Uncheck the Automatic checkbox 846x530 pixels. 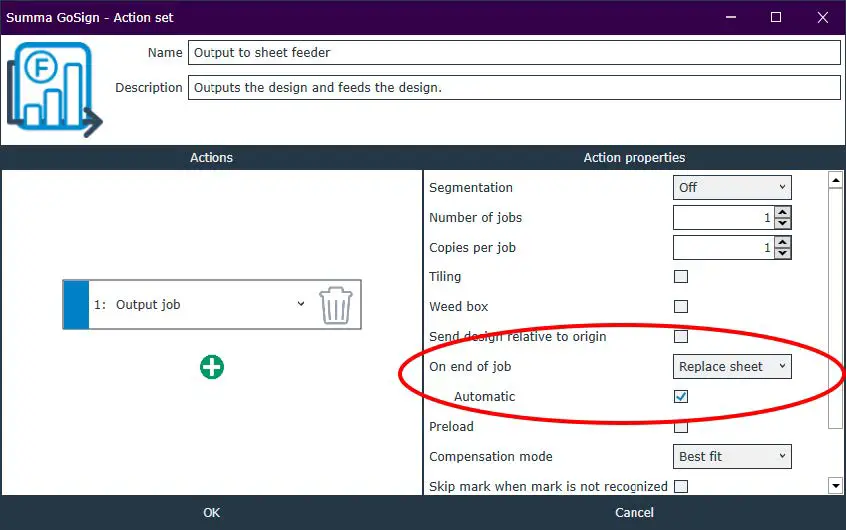tap(681, 397)
